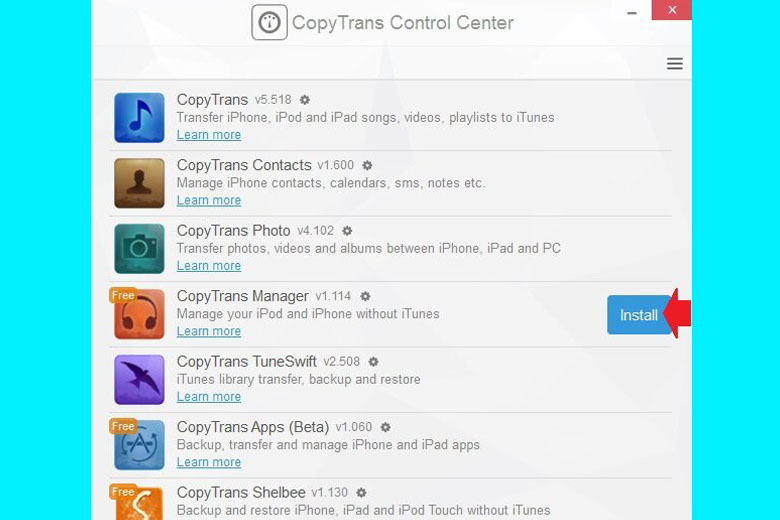Open settings gear for CopyTrans Apps (Beta)
The height and width of the screenshot is (520, 780).
[386, 427]
